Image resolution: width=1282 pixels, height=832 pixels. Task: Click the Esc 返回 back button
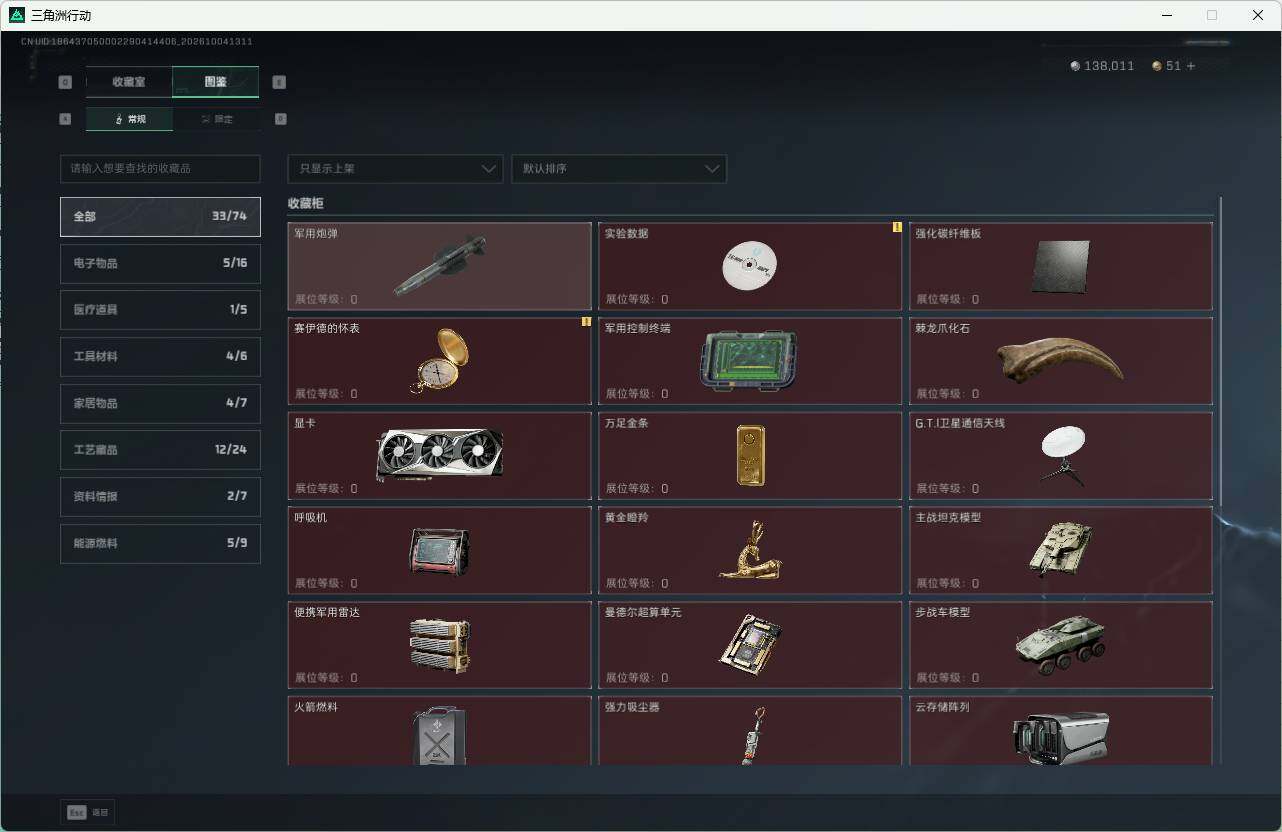pos(87,813)
